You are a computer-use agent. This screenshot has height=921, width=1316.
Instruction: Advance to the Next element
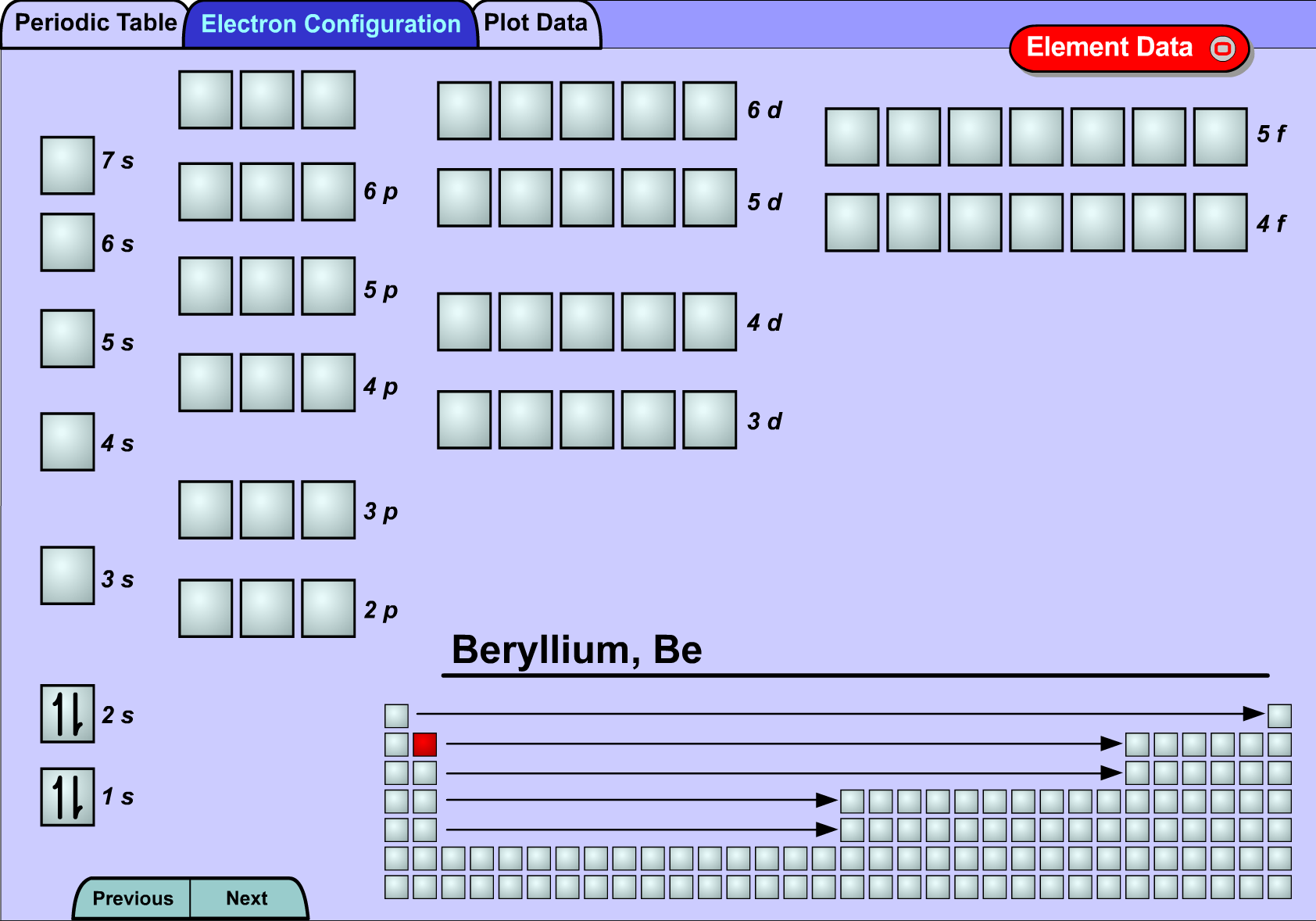pos(247,898)
